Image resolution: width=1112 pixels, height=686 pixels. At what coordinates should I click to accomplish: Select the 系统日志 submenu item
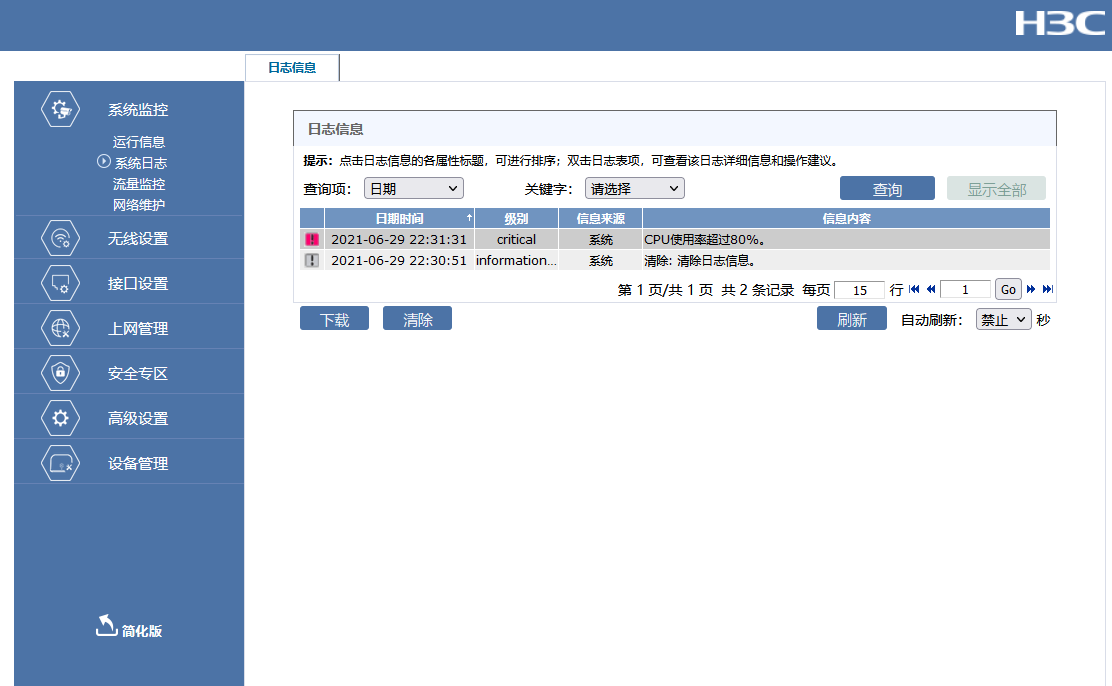(141, 162)
